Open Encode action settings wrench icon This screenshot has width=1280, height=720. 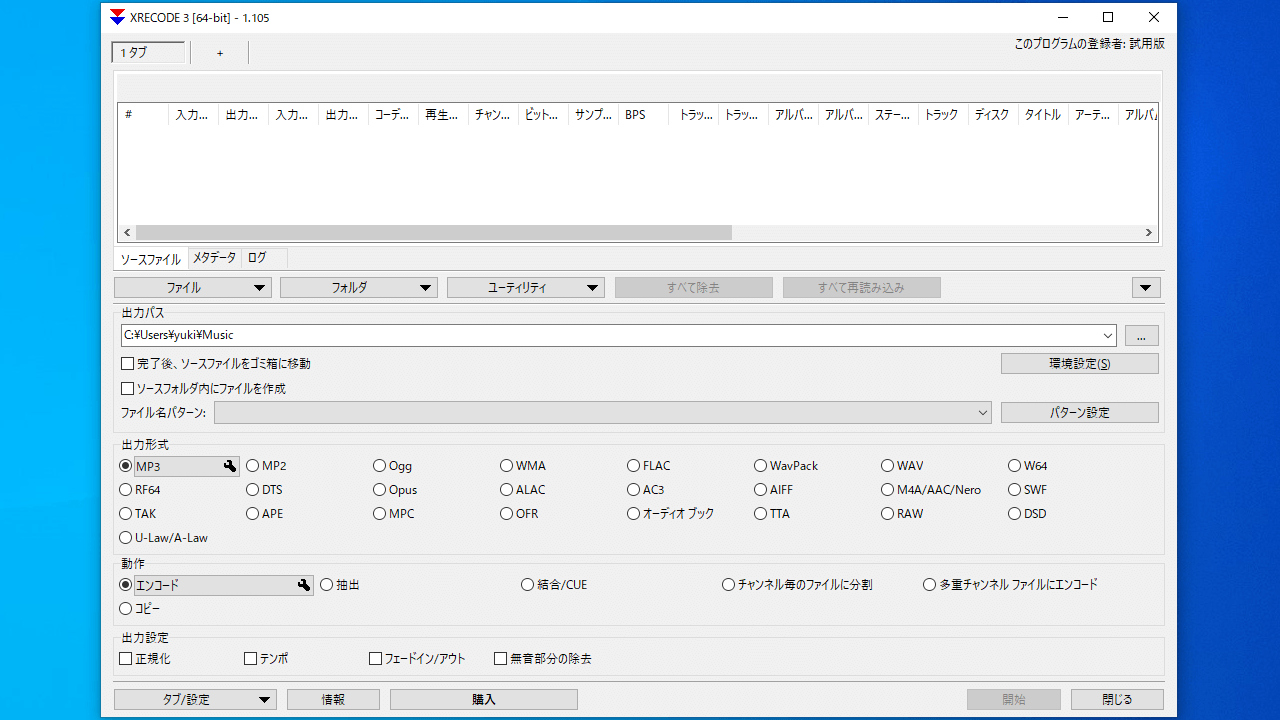[x=304, y=585]
